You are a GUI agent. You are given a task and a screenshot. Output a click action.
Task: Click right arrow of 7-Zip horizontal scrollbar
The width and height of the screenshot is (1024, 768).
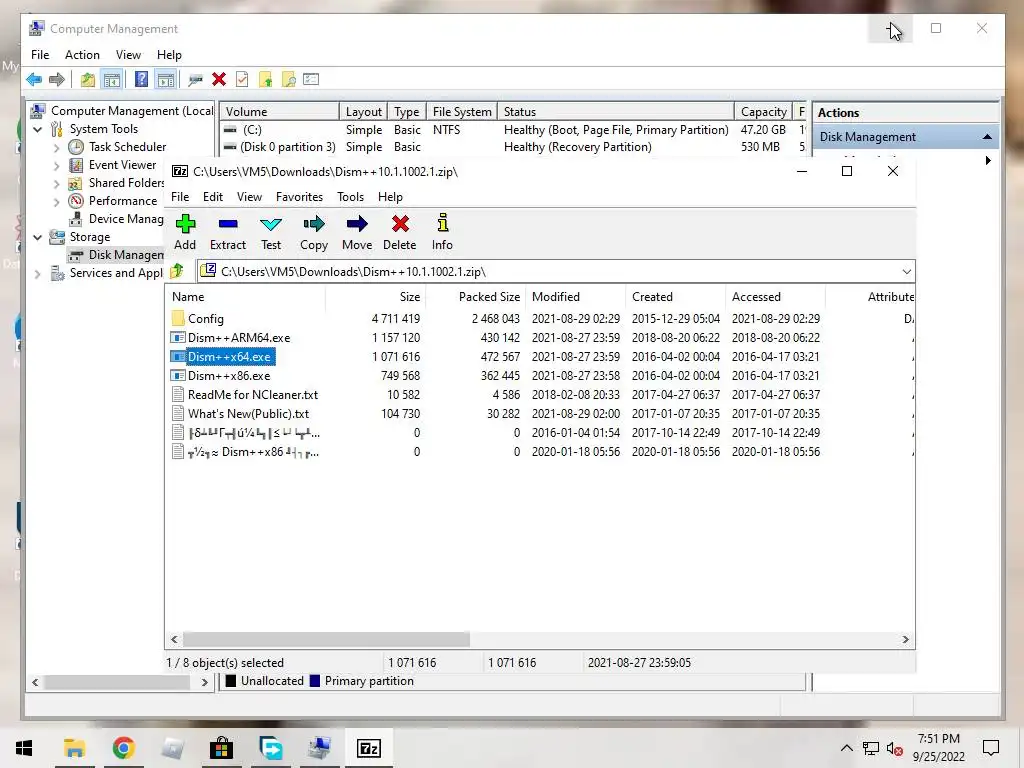coord(905,639)
